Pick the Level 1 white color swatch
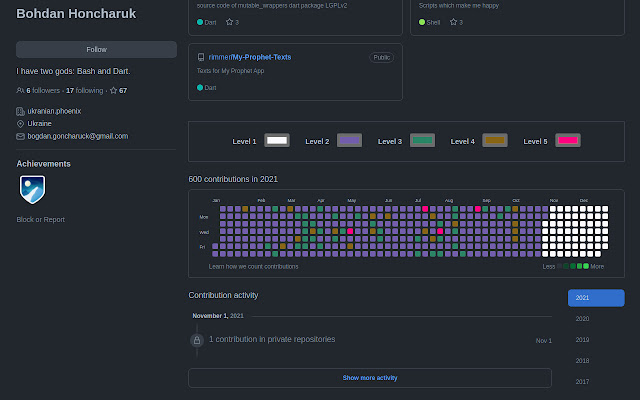This screenshot has height=400, width=640. tap(277, 141)
